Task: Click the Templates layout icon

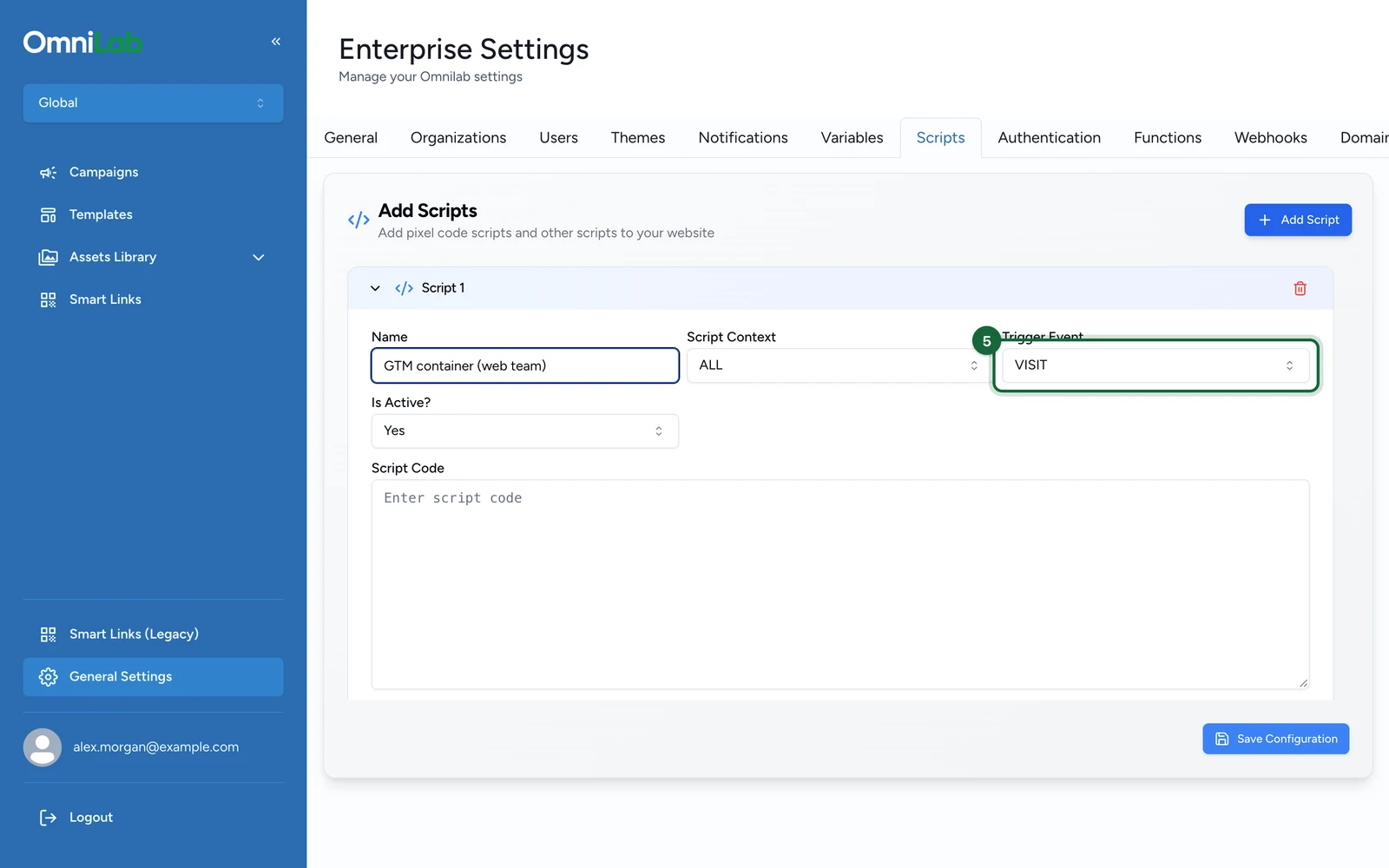Action: point(48,215)
